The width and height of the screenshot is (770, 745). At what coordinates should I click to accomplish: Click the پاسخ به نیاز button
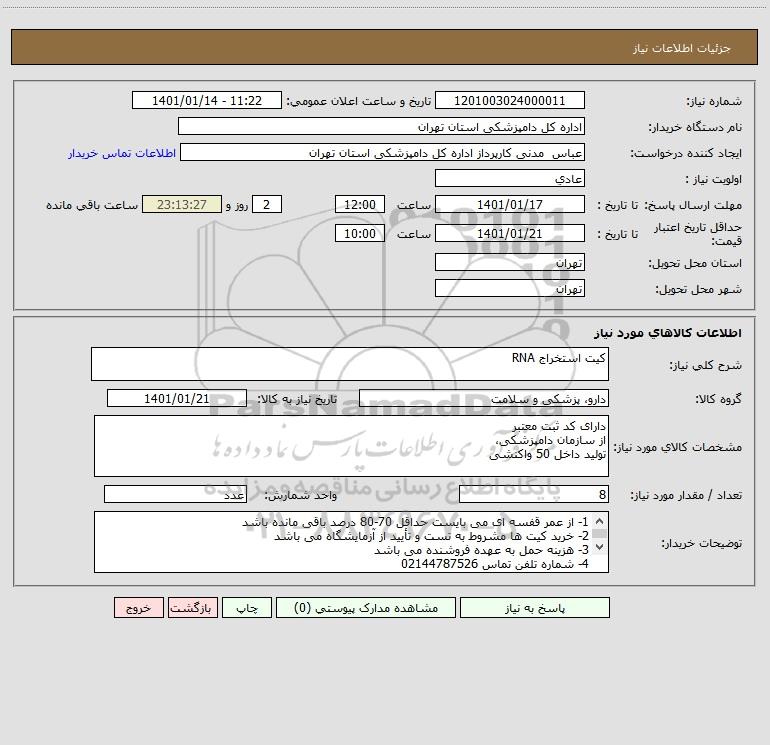(x=534, y=607)
